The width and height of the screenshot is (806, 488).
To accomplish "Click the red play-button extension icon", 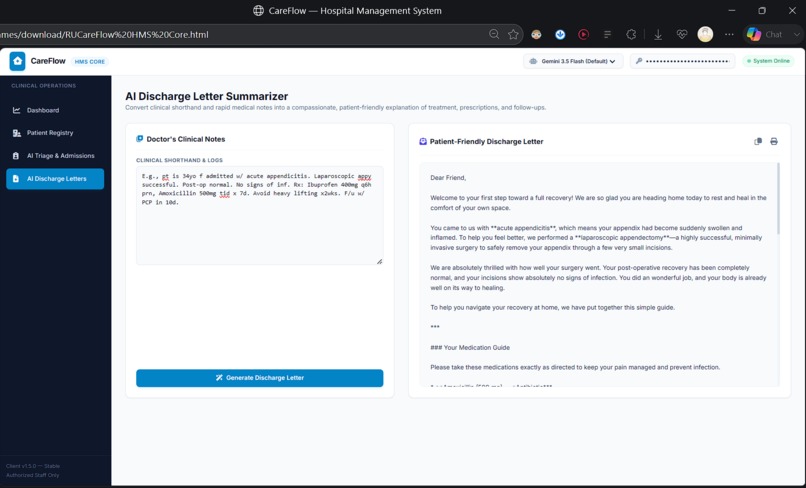I will [x=583, y=34].
